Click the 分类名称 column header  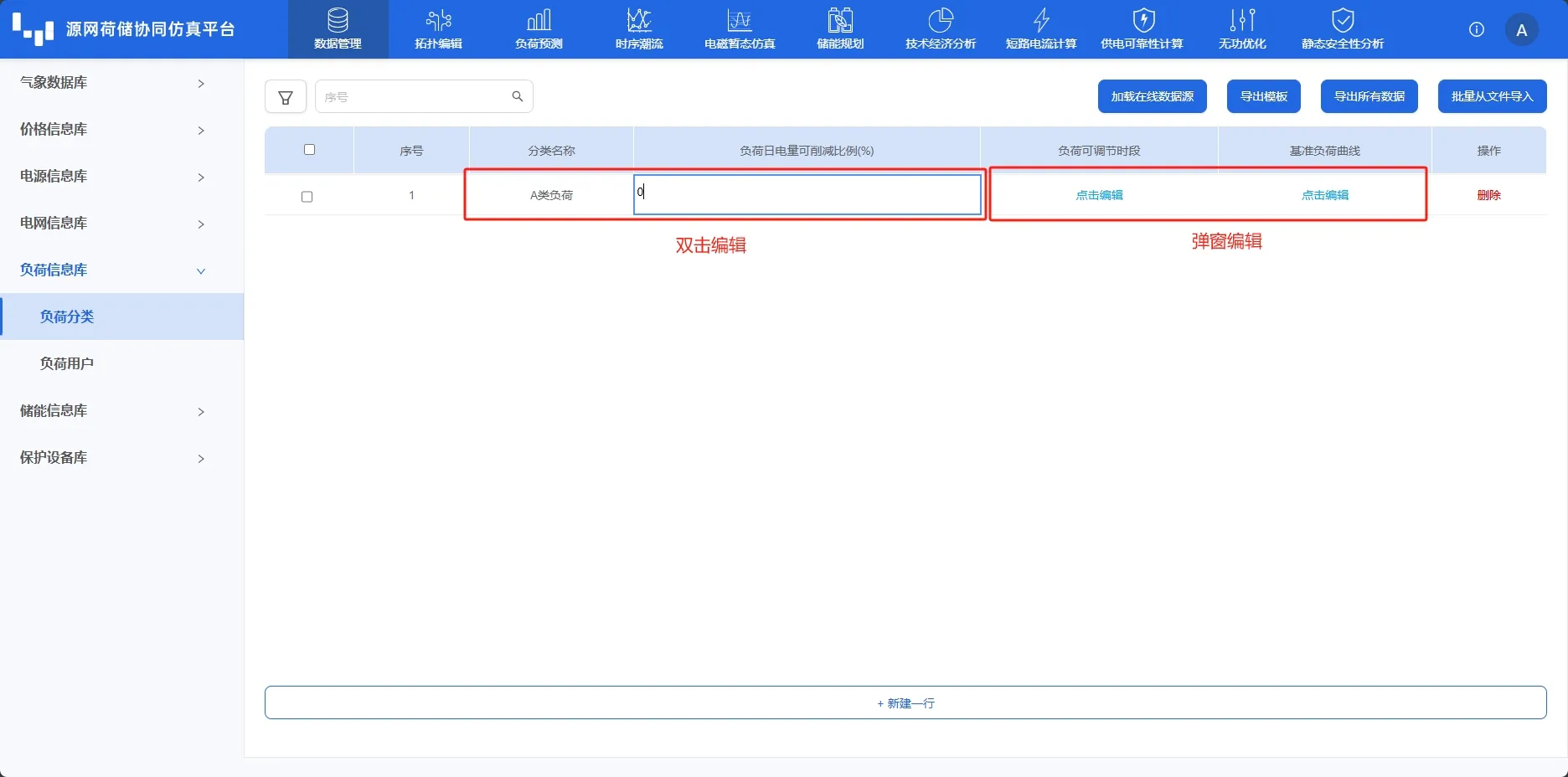(x=551, y=151)
